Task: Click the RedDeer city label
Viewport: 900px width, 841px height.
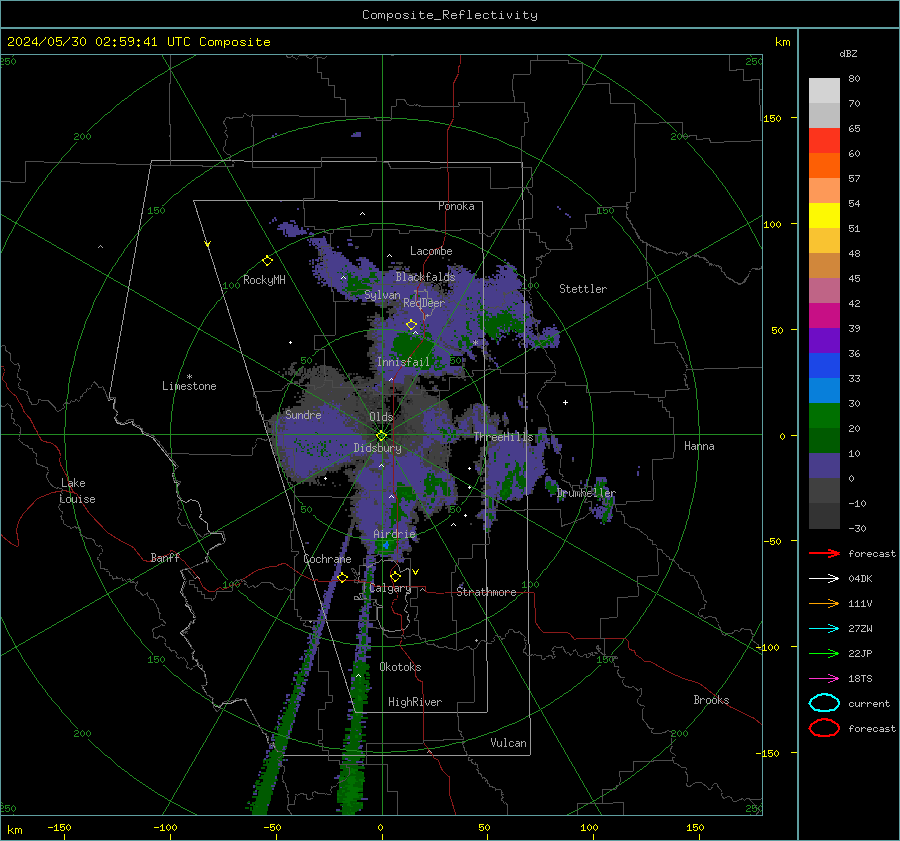Action: point(424,303)
